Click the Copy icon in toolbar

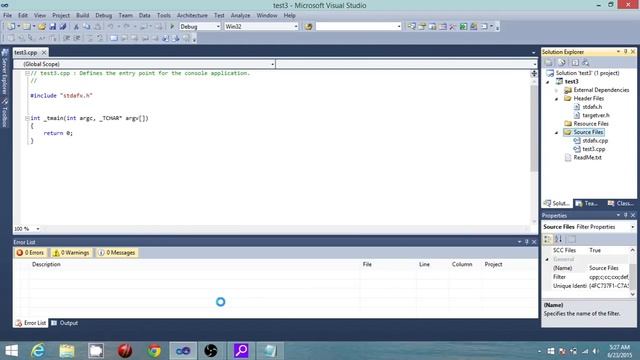click(87, 27)
